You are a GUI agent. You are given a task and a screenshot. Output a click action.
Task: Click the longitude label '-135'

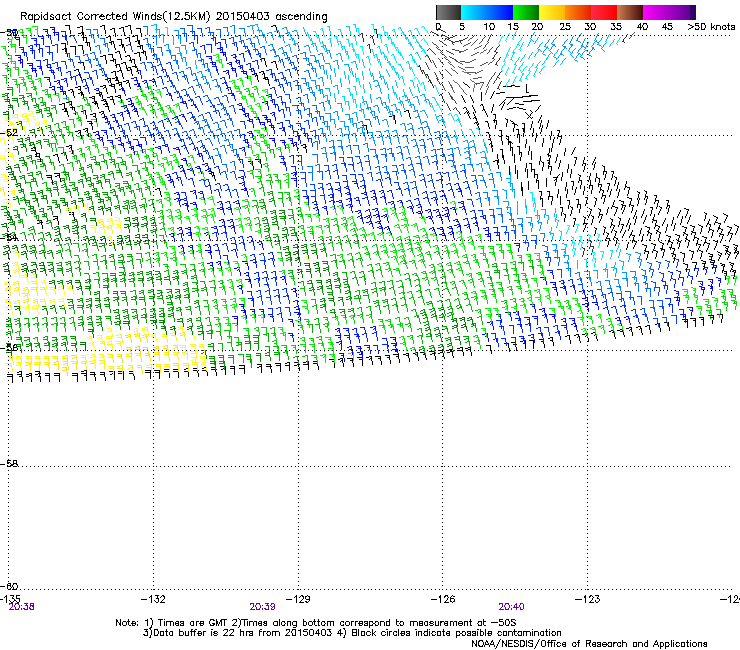(9, 599)
